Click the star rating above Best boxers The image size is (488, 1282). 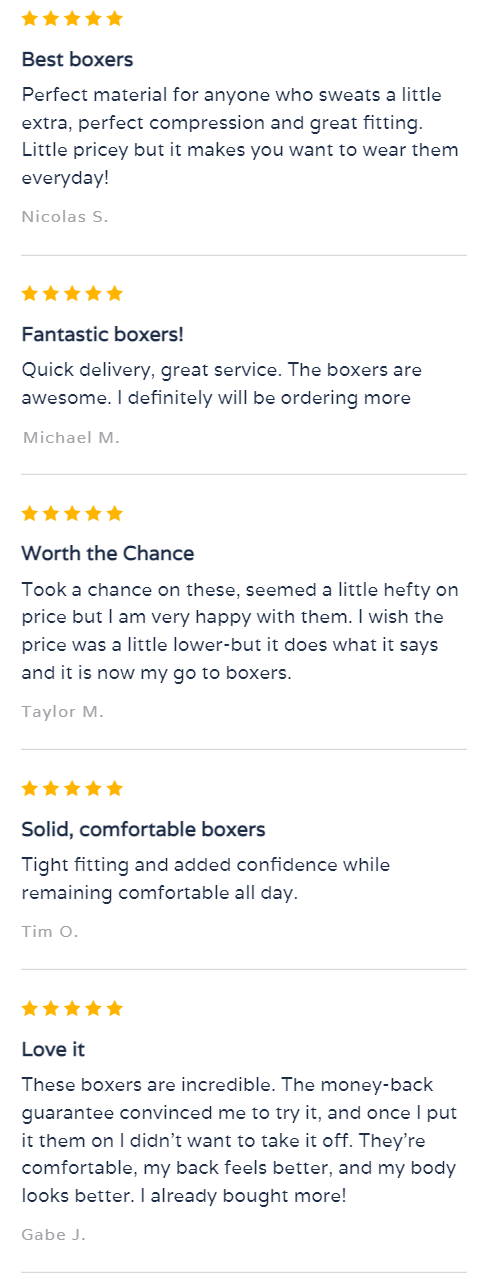coord(72,18)
